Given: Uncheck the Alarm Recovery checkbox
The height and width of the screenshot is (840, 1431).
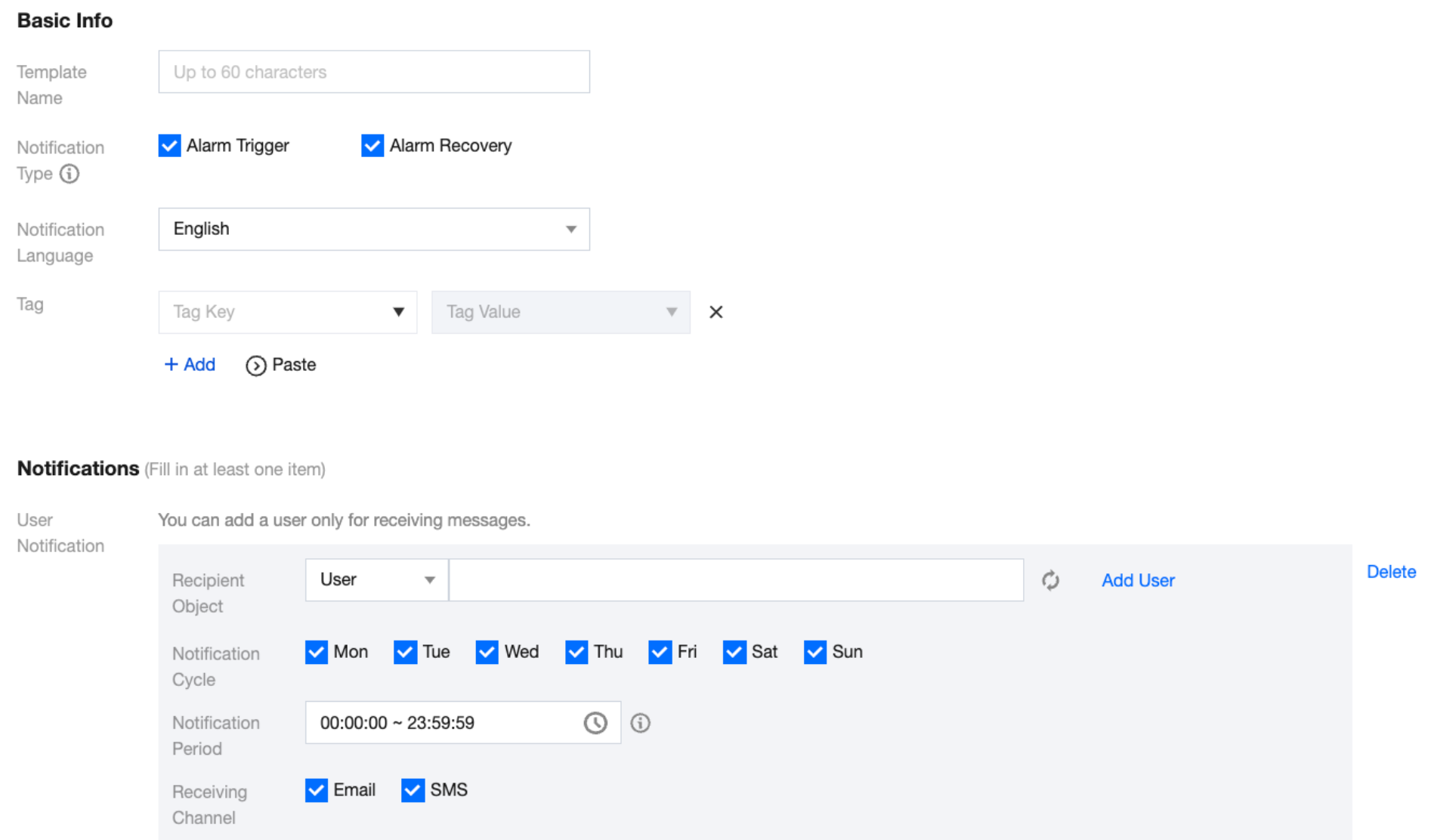Looking at the screenshot, I should point(372,145).
